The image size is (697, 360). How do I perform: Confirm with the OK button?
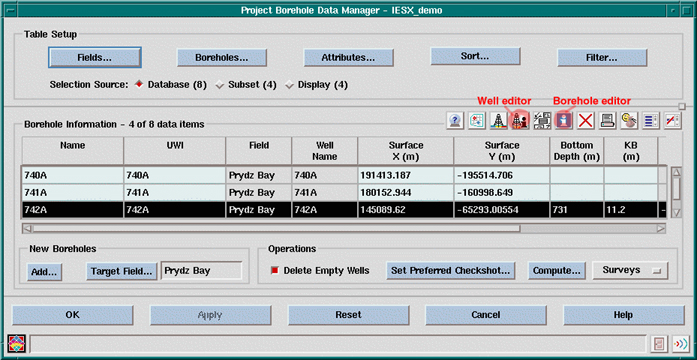[72, 315]
